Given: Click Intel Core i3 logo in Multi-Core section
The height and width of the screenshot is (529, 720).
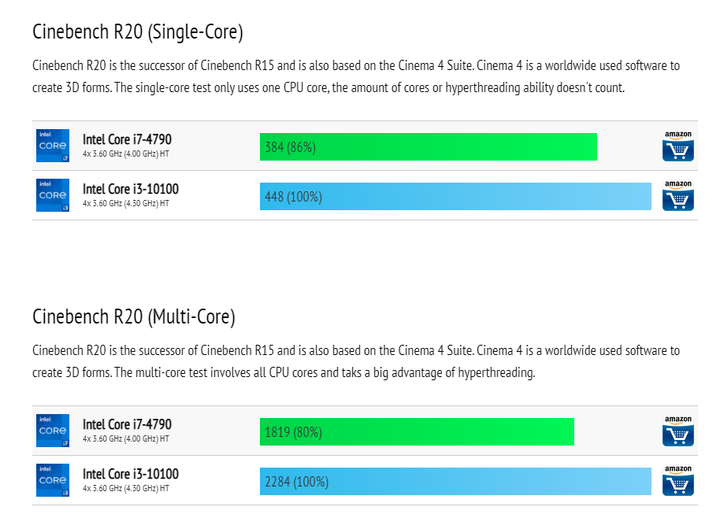Looking at the screenshot, I should pos(53,480).
